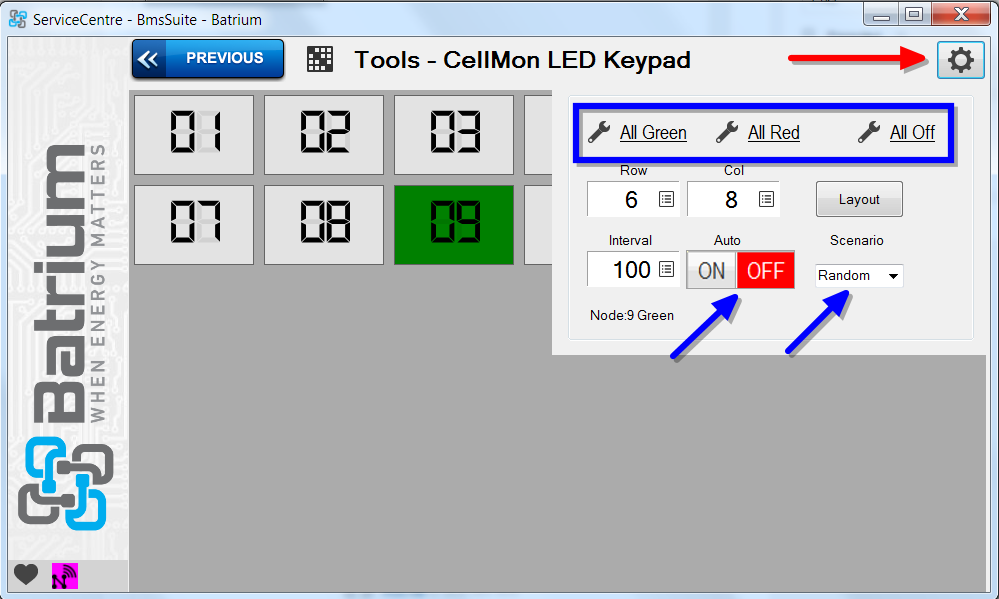
Task: Select keypad cell 07
Action: pos(194,224)
